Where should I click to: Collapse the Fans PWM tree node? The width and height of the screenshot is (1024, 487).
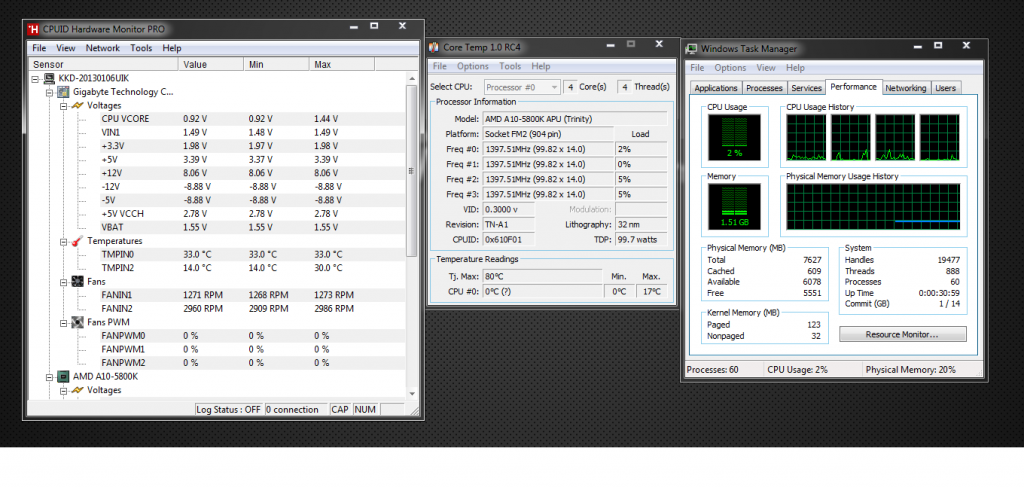[62, 322]
